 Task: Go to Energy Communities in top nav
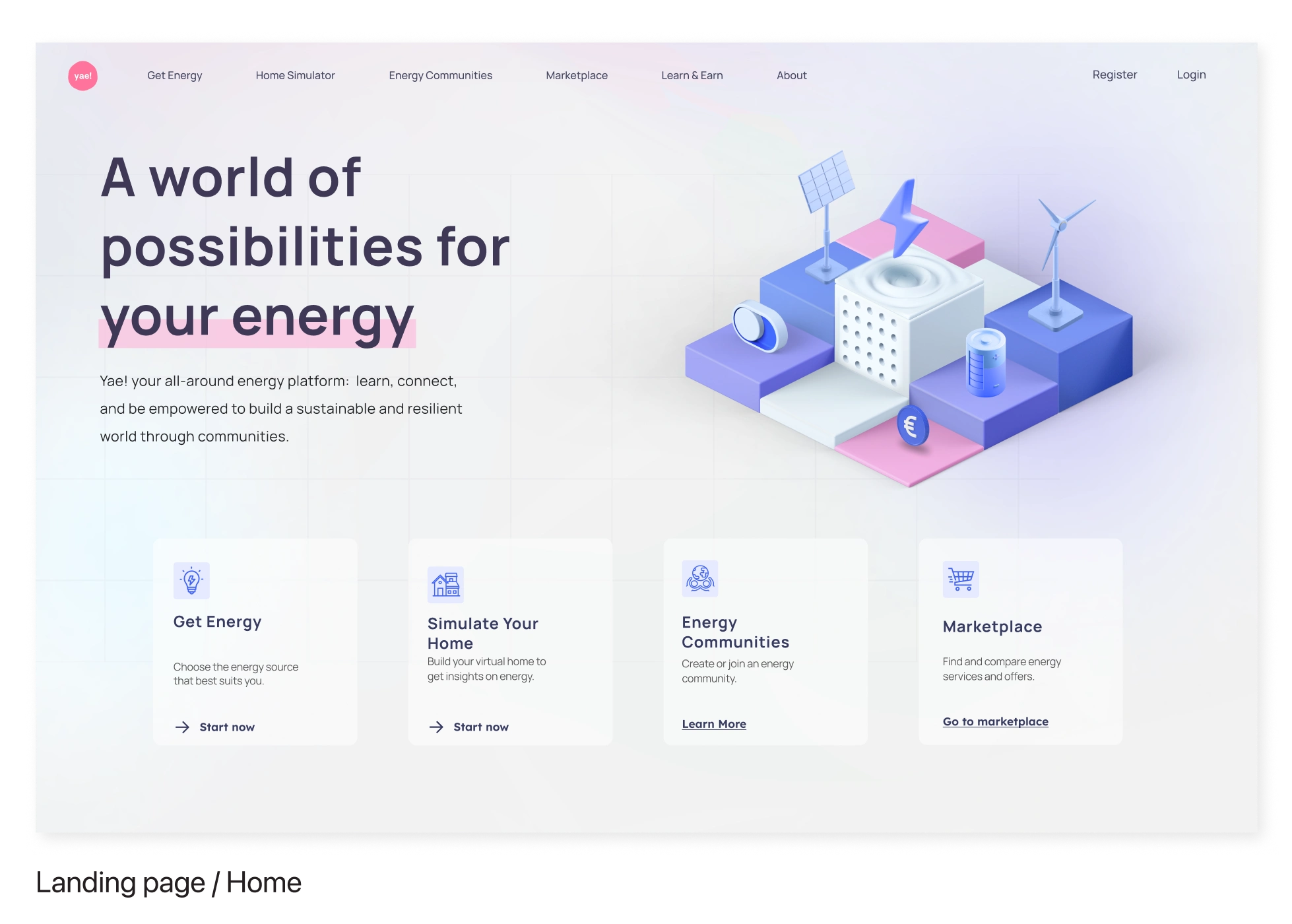(x=441, y=75)
